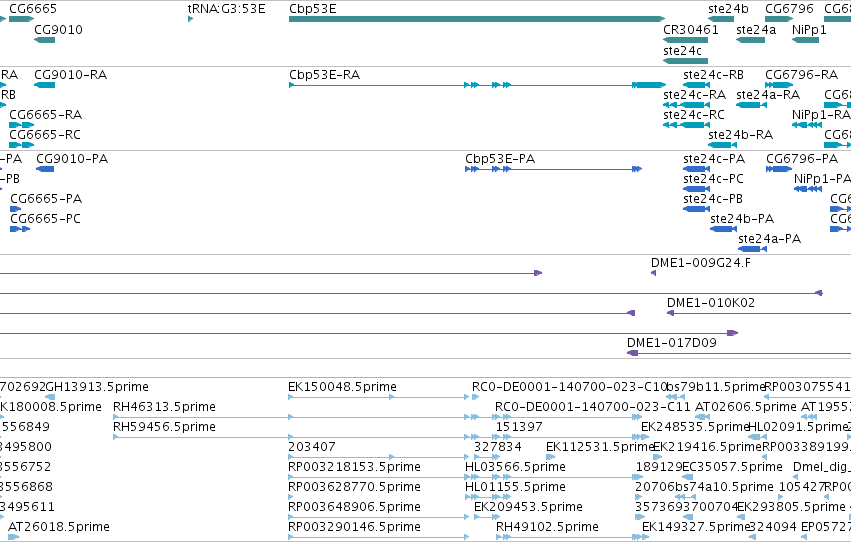This screenshot has width=851, height=542.
Task: Select the HL03566.5prime EST label
Action: 516,468
